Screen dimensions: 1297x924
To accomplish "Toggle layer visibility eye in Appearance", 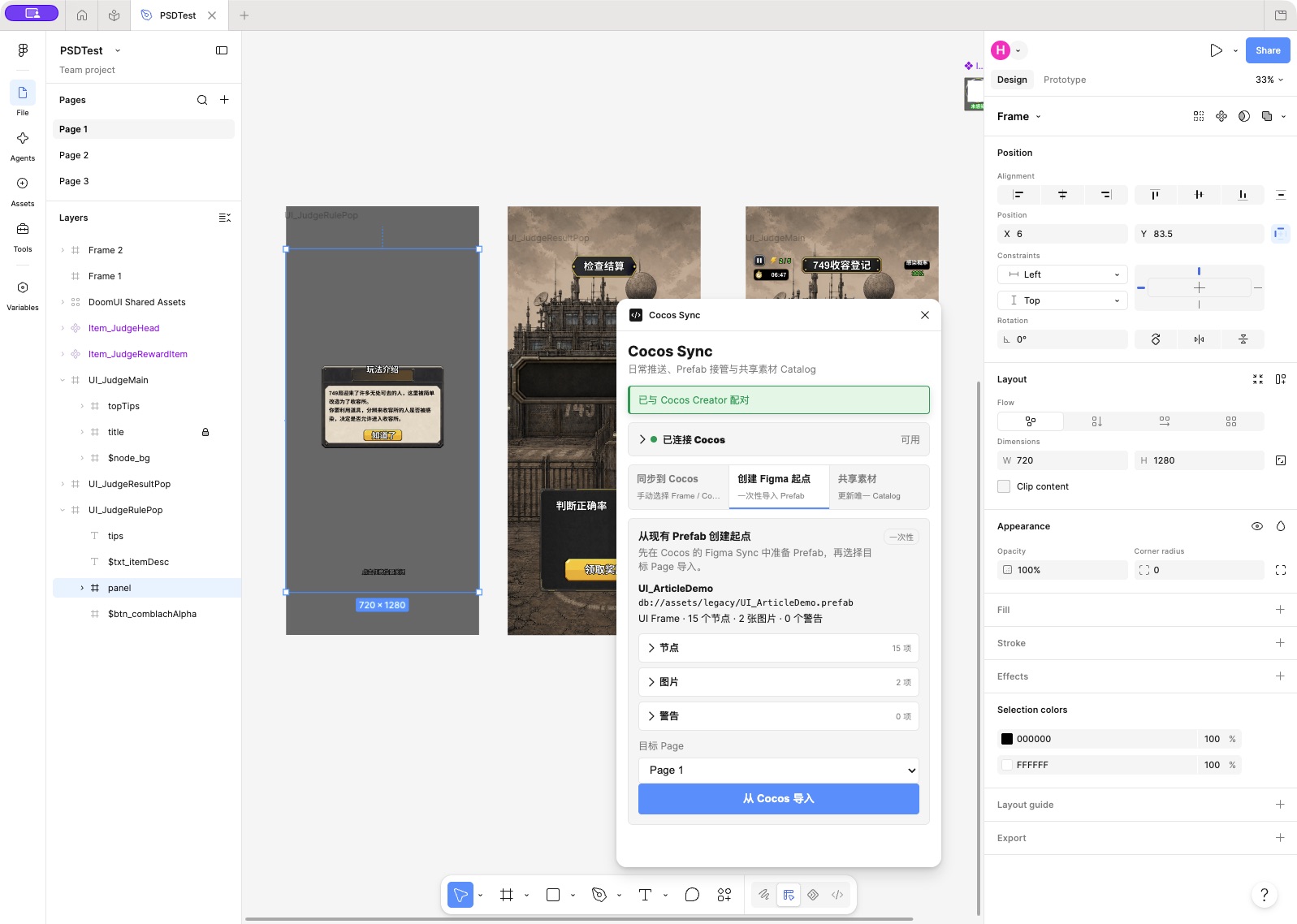I will click(1257, 526).
